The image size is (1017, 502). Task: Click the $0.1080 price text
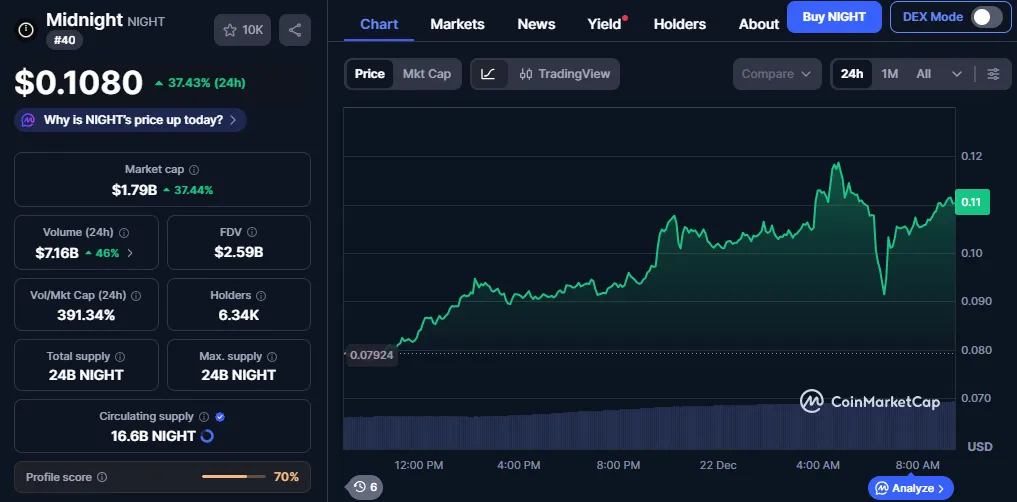[x=78, y=83]
